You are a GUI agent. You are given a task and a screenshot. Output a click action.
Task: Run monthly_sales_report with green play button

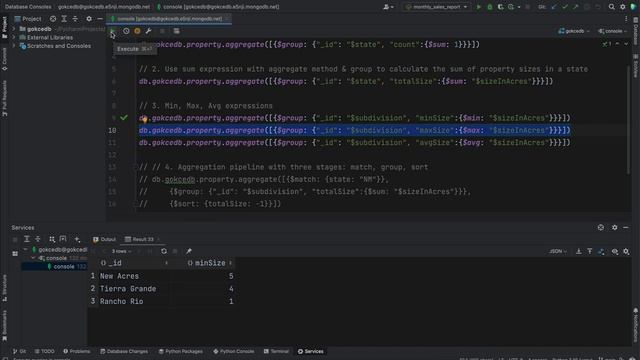[479, 7]
